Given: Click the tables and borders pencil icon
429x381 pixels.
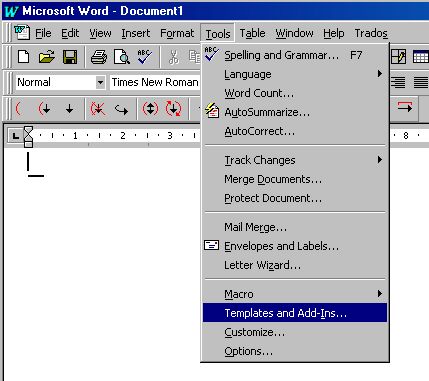Looking at the screenshot, I should [x=399, y=57].
